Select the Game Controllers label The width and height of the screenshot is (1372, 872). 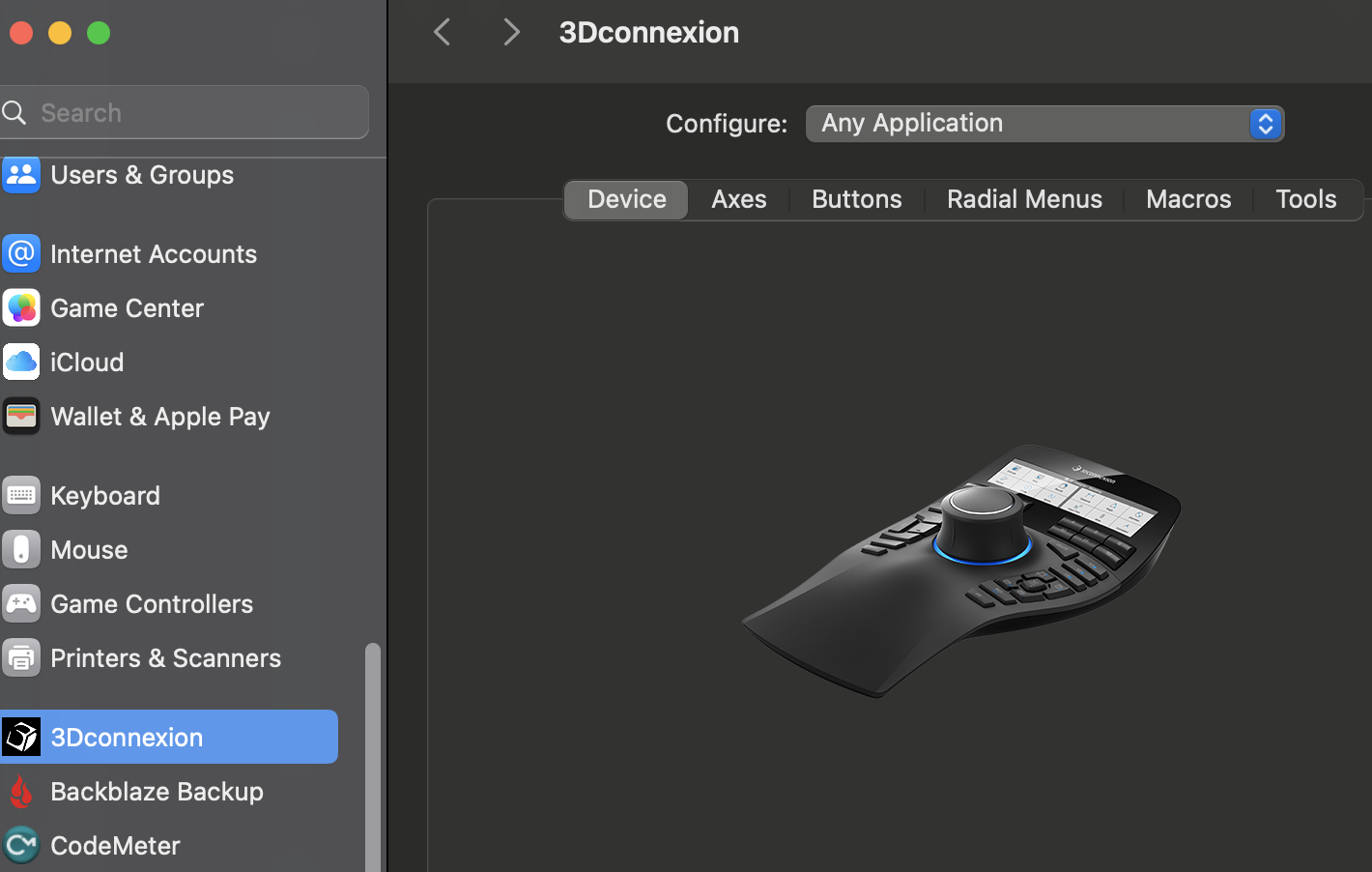[x=152, y=604]
